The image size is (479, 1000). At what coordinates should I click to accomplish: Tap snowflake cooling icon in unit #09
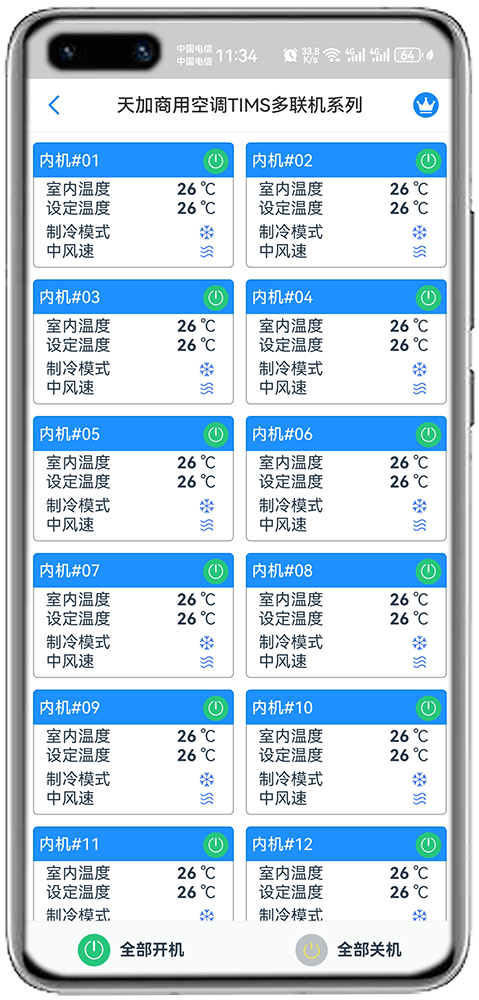coord(207,779)
